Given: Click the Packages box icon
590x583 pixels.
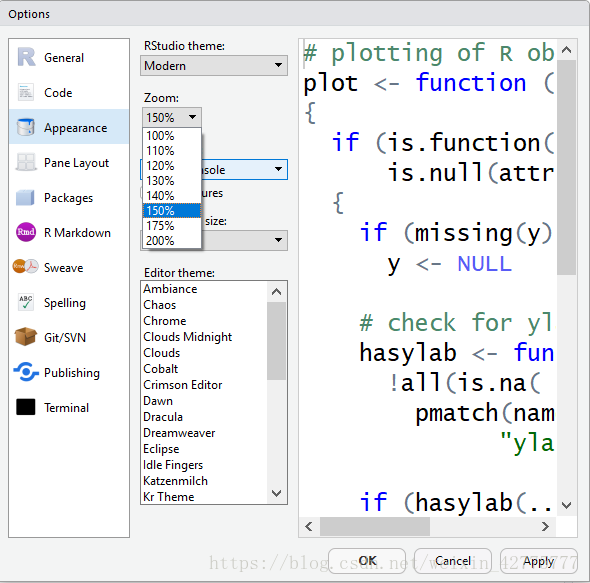Looking at the screenshot, I should (25, 198).
